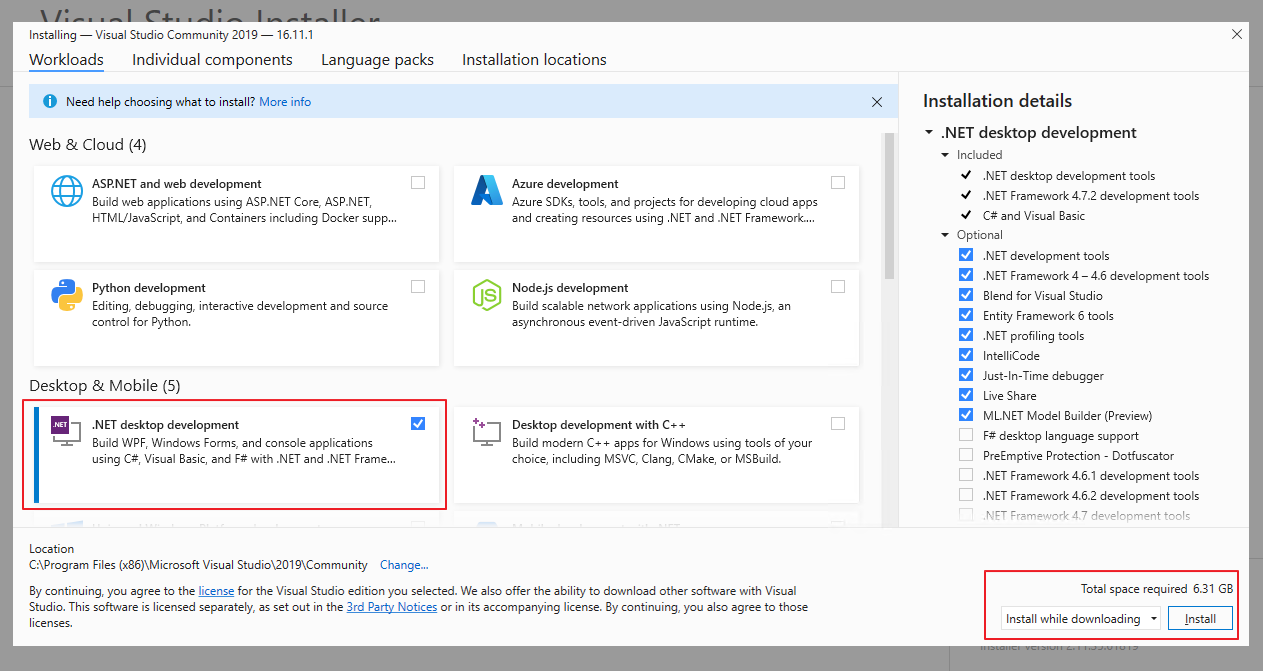Collapse the Optional components section
Image resolution: width=1263 pixels, height=671 pixels.
pyautogui.click(x=944, y=234)
